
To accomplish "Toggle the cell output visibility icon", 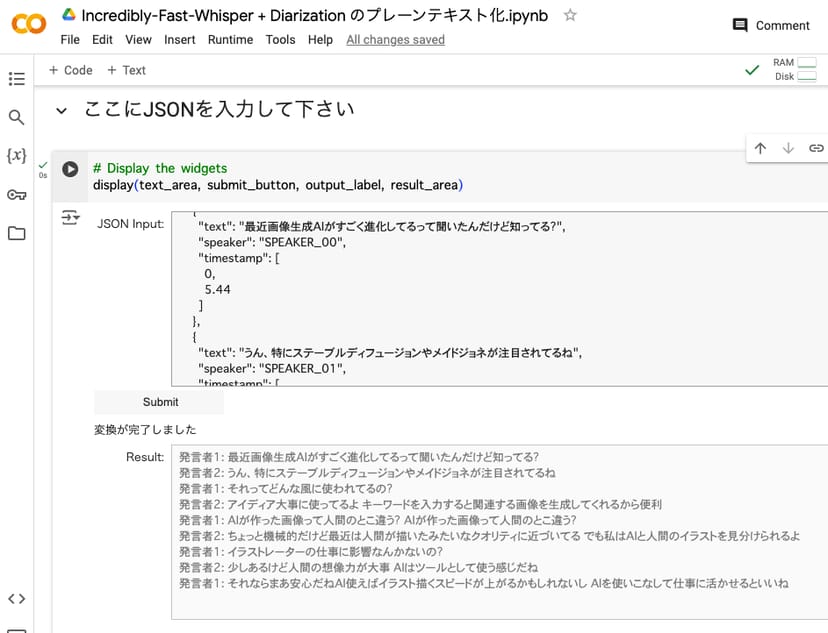I will pos(70,217).
